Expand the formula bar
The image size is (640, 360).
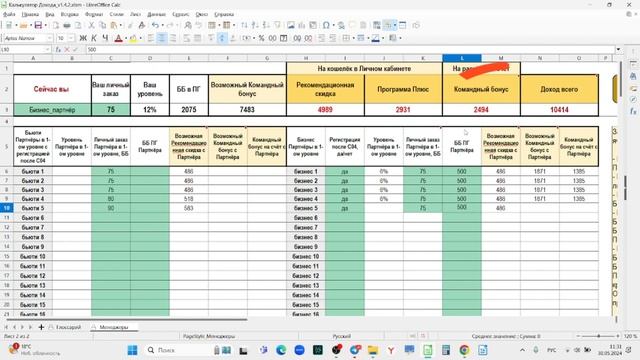[x=618, y=49]
